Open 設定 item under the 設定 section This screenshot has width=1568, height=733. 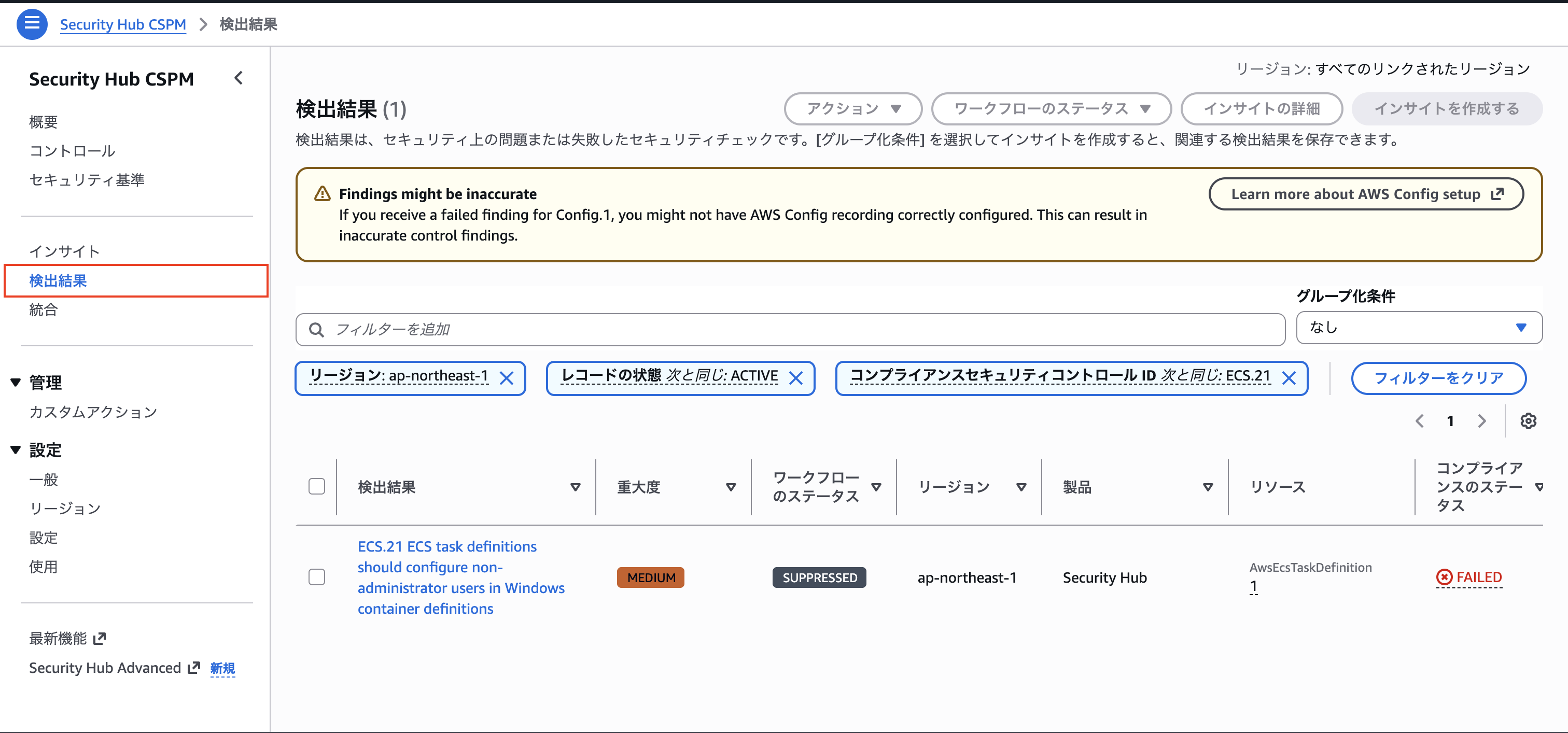(43, 537)
